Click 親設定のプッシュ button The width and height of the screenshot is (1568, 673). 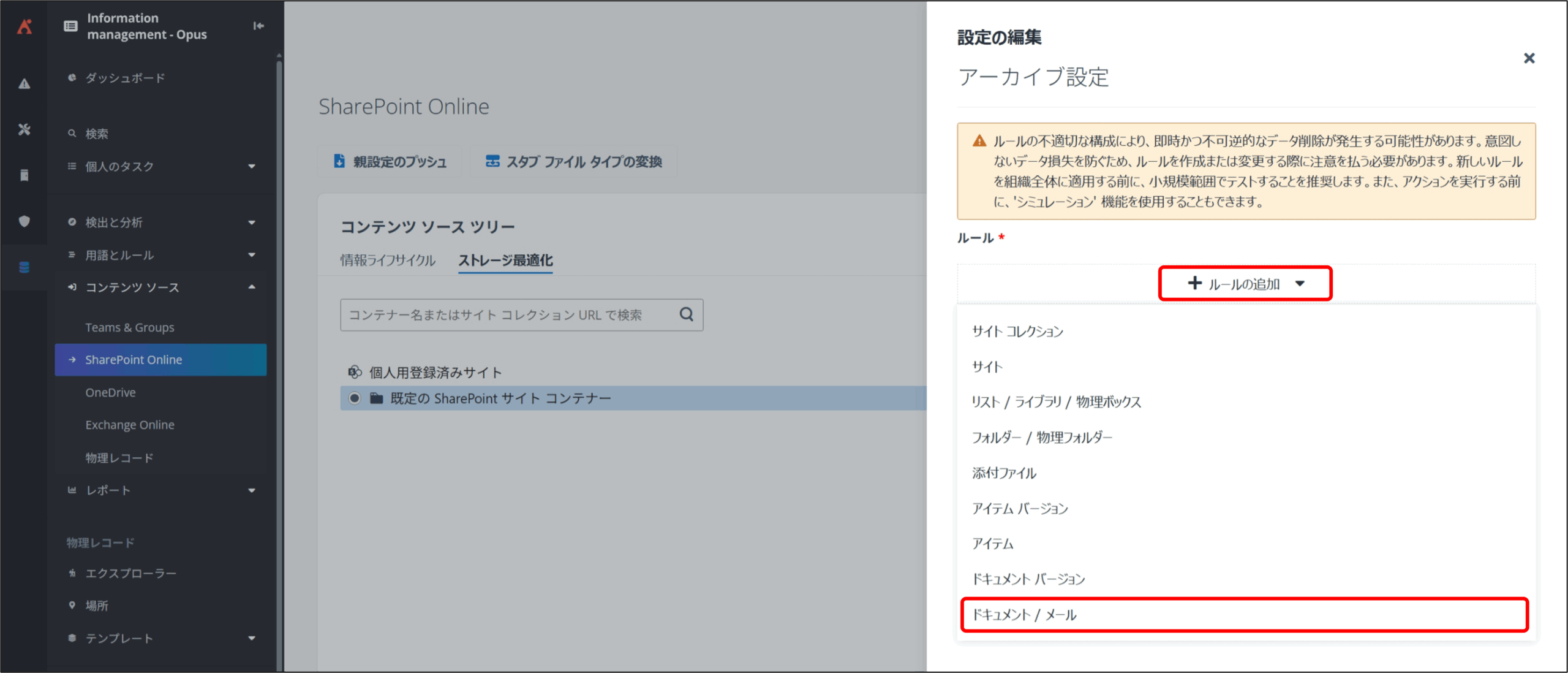[390, 162]
